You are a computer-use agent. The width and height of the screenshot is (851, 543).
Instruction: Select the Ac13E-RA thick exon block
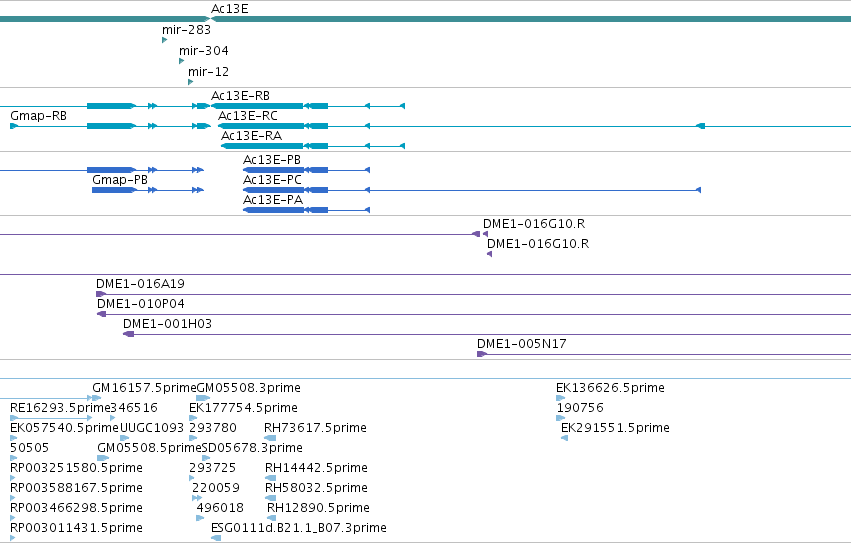262,146
